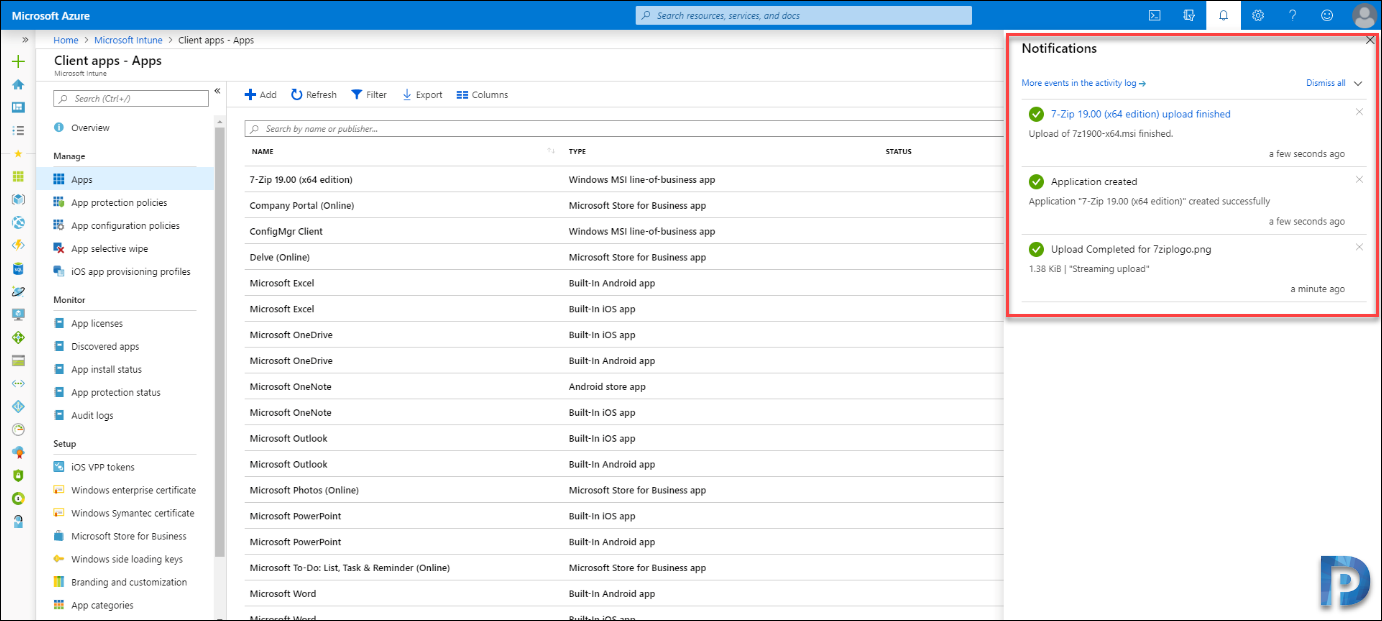Screen dimensions: 1382x621
Task: Sort by the NAME column header
Action: (263, 152)
